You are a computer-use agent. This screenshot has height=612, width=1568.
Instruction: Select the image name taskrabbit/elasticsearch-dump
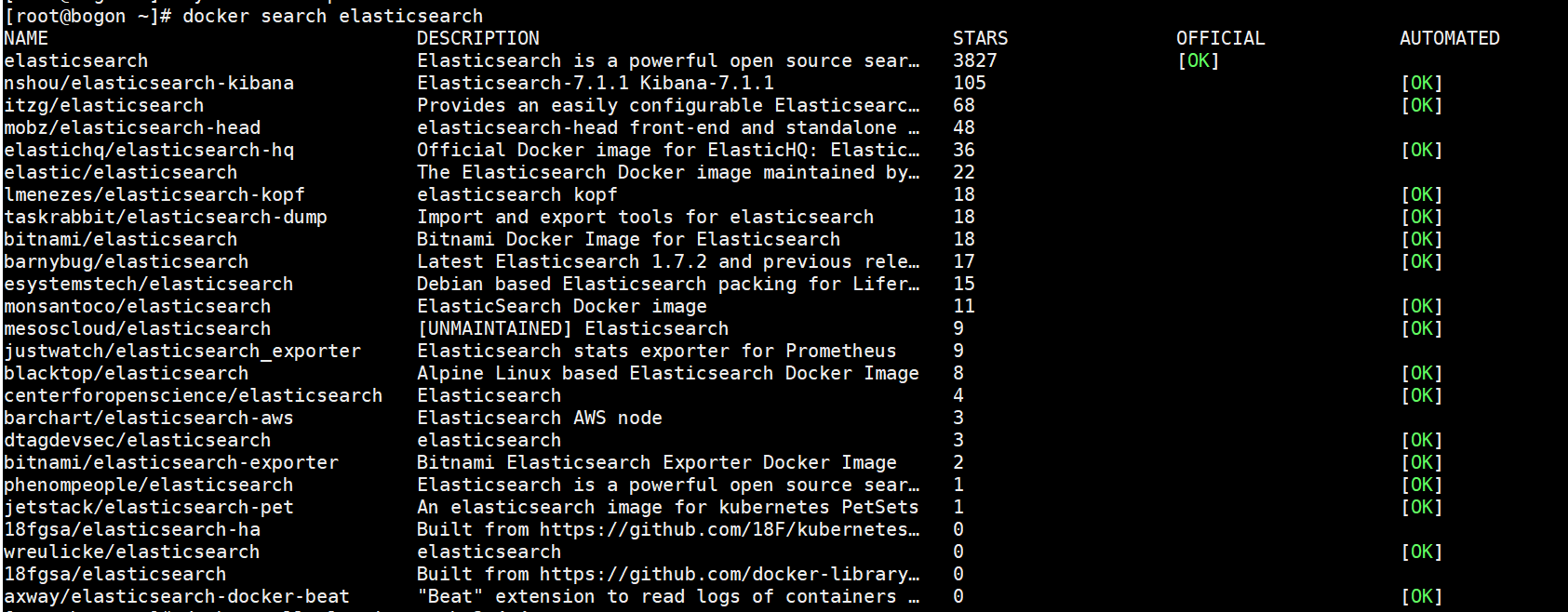pyautogui.click(x=166, y=217)
